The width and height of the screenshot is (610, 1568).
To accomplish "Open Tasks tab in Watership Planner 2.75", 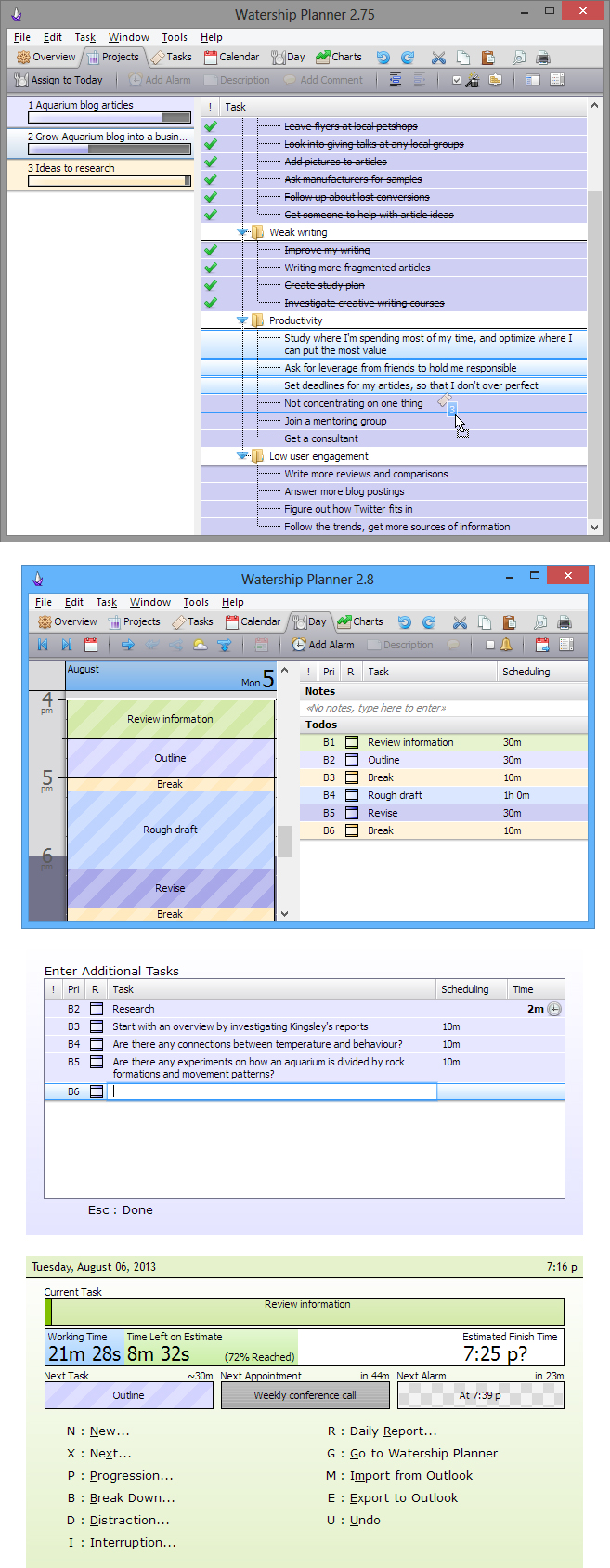I will pyautogui.click(x=171, y=57).
